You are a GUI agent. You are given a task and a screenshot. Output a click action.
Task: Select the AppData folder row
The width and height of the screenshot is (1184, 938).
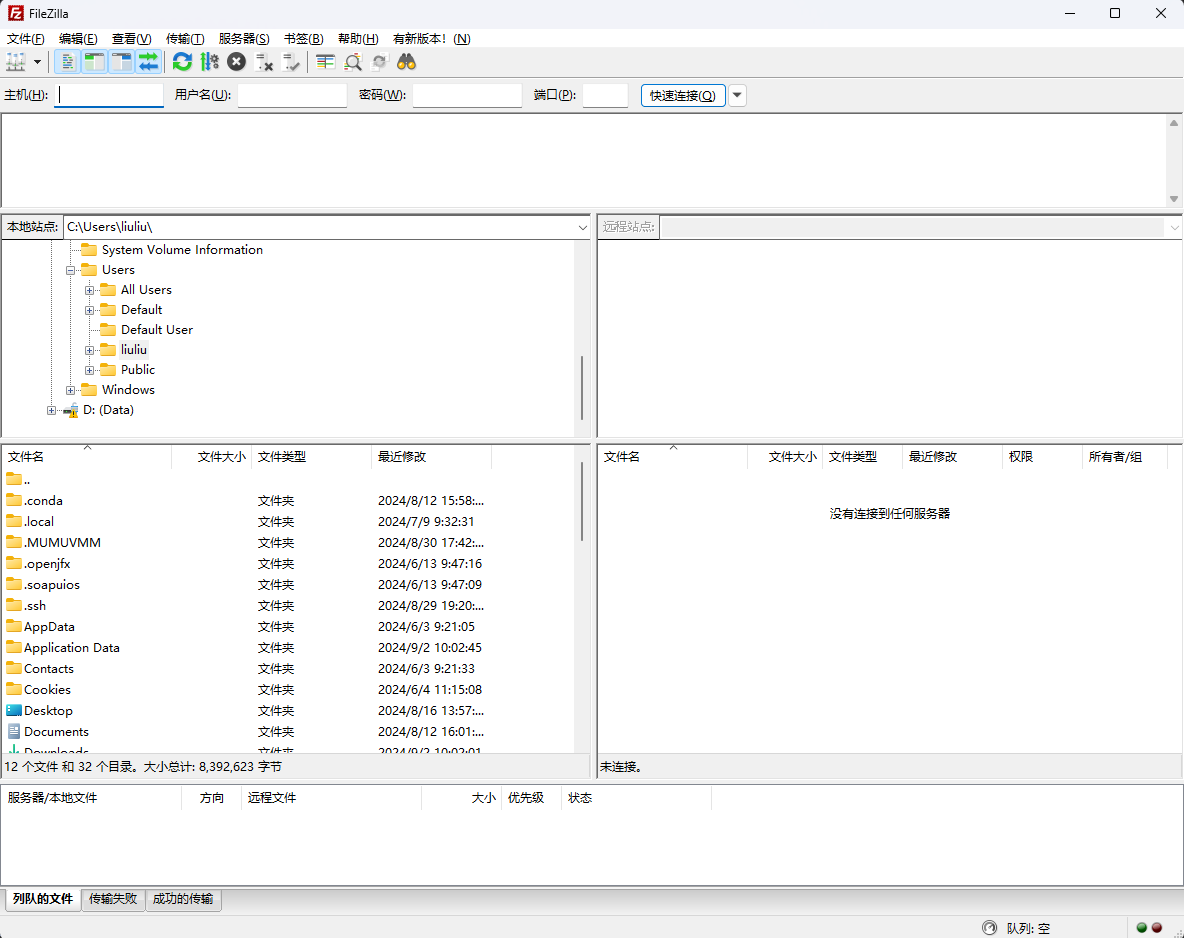coord(287,627)
